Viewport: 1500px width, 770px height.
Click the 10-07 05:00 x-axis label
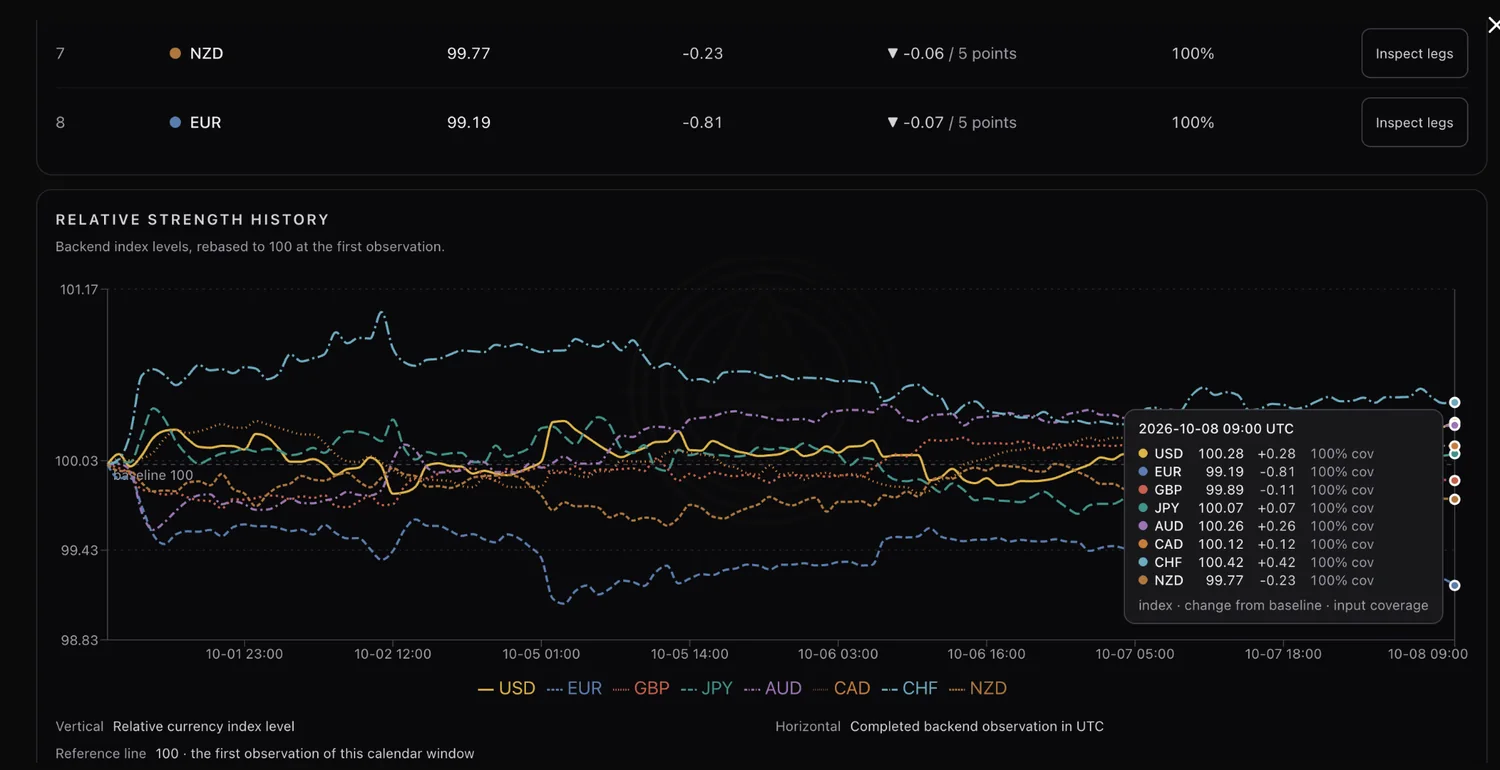pos(1135,654)
